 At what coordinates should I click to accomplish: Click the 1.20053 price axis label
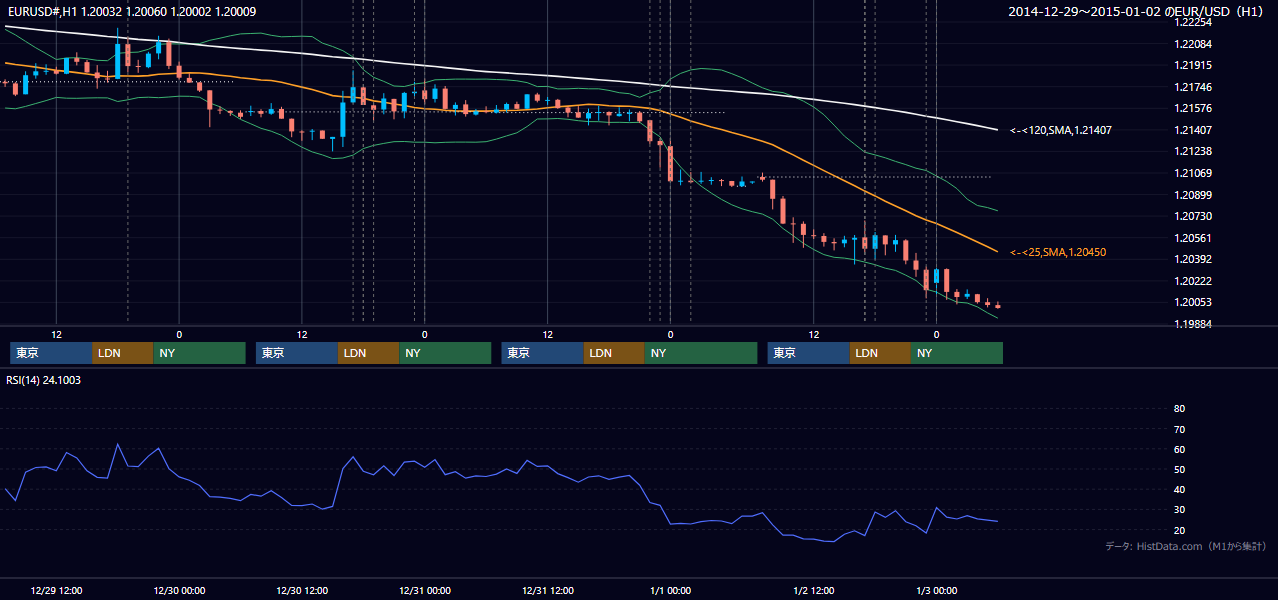point(1193,302)
